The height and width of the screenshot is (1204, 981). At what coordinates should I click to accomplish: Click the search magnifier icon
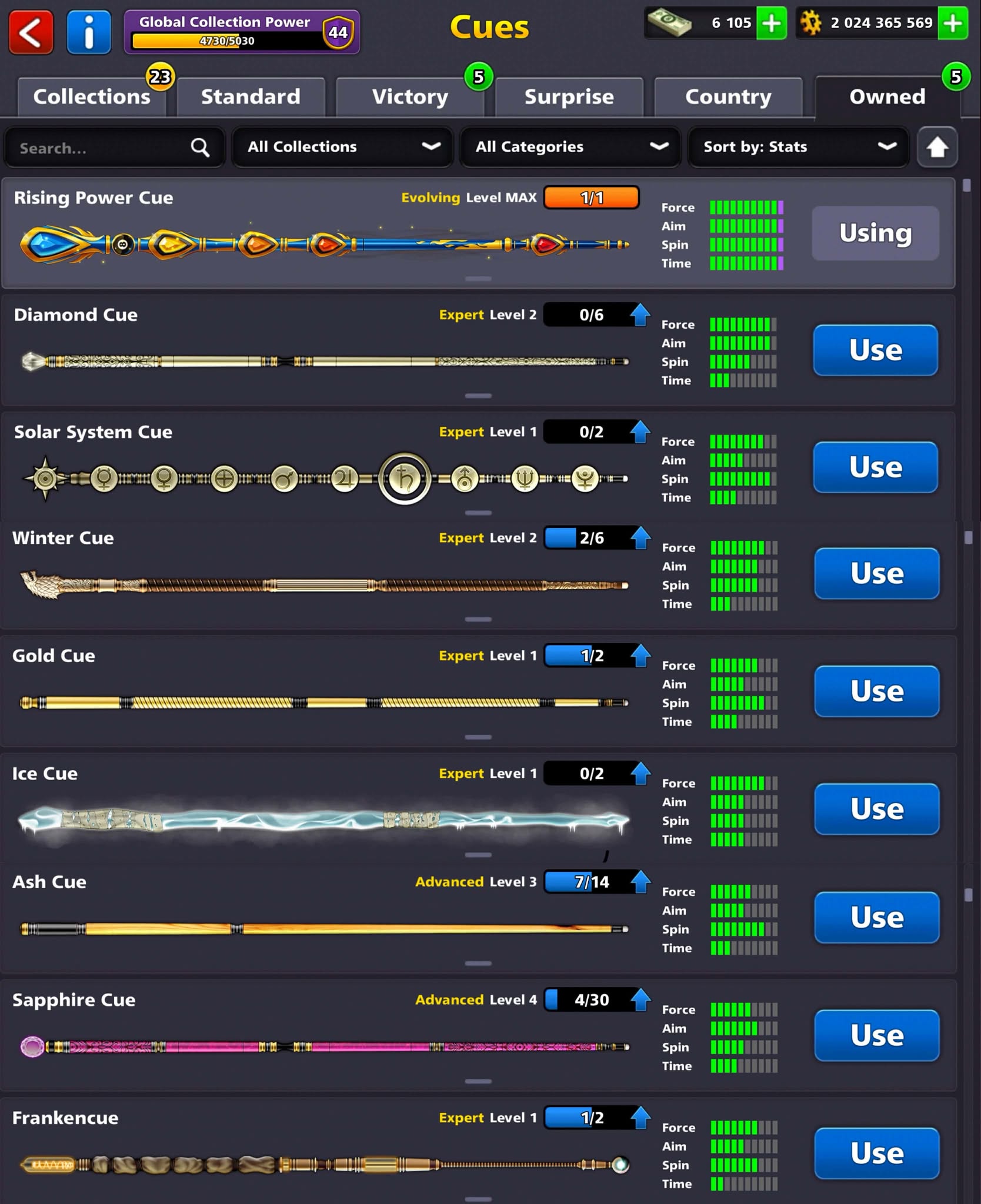(200, 148)
